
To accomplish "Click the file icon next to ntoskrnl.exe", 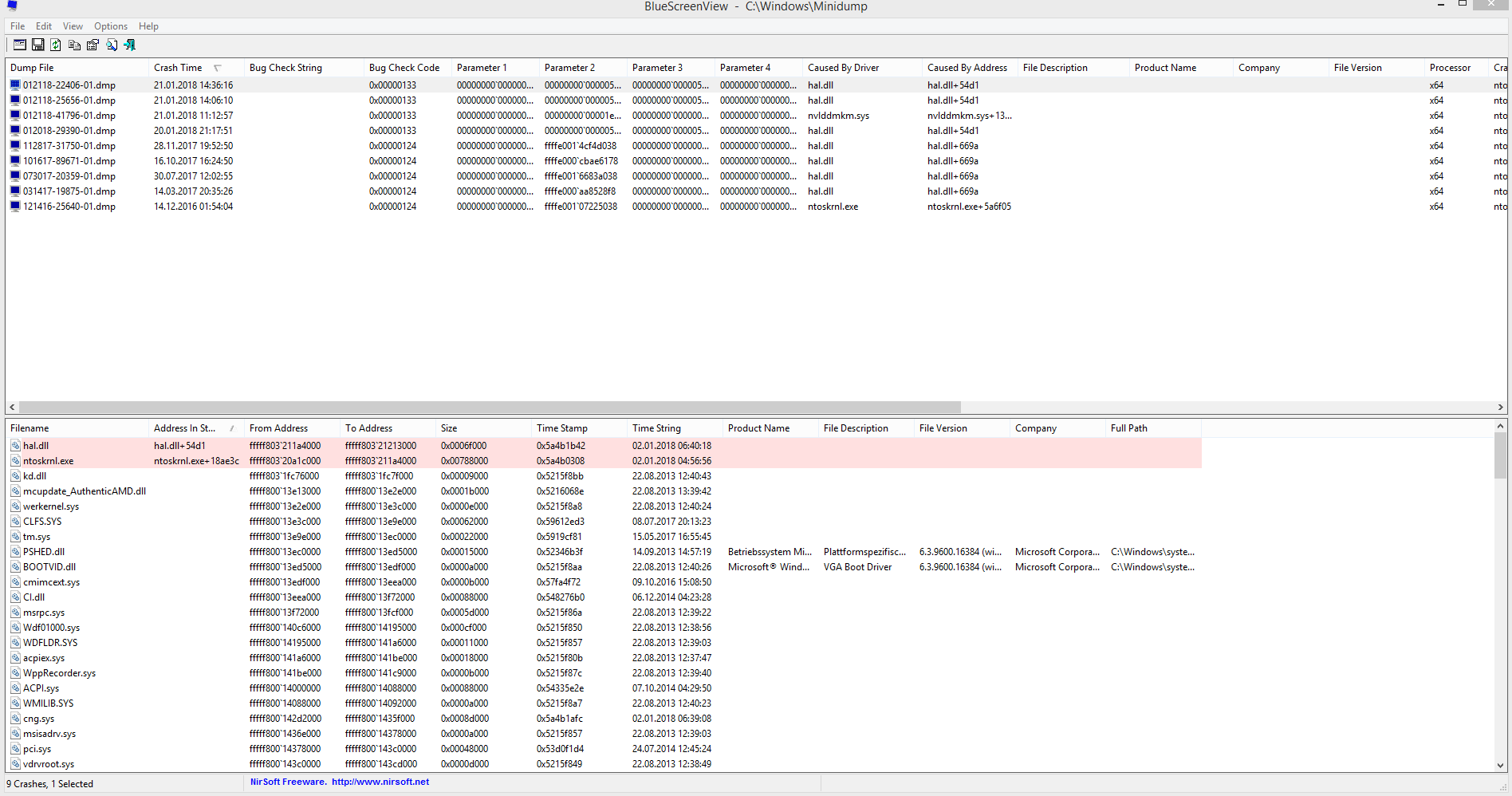I will (x=16, y=461).
